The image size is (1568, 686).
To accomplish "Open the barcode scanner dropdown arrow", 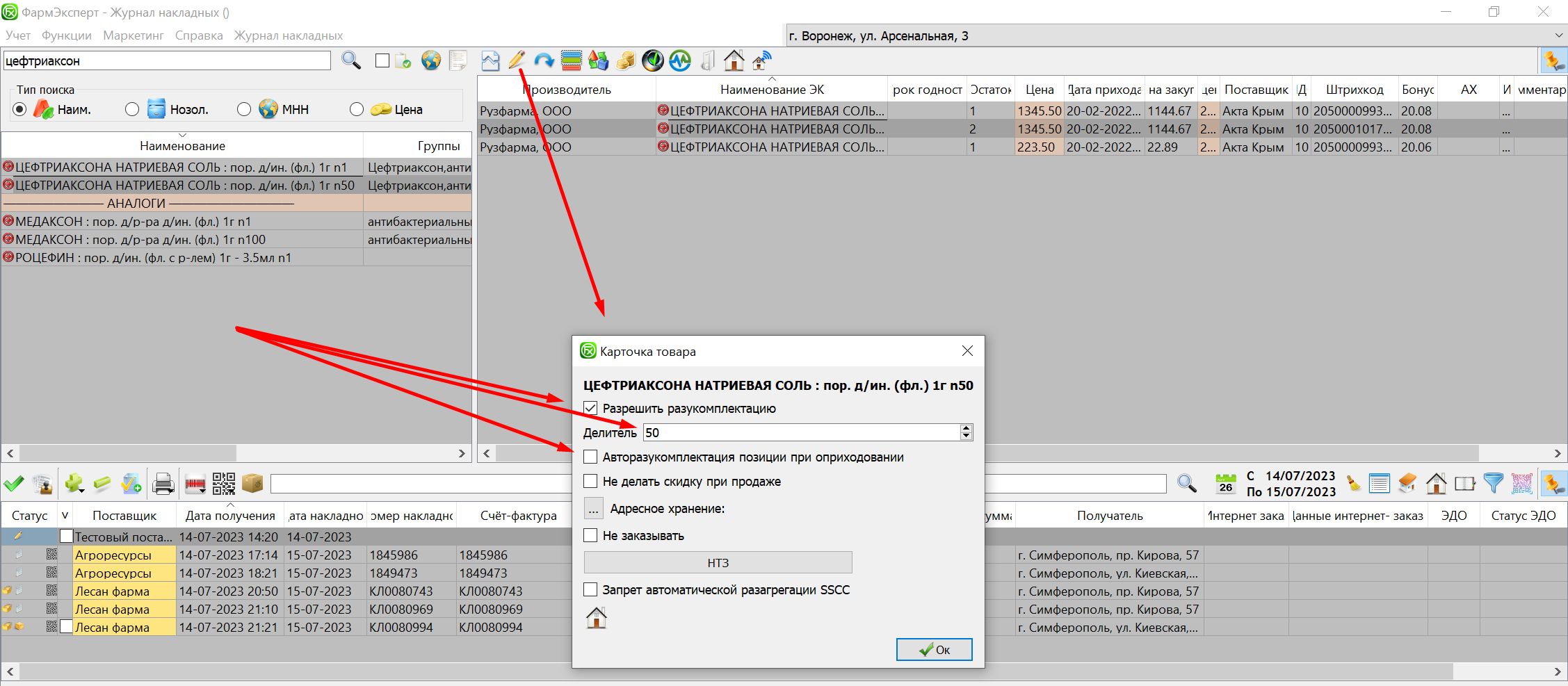I will [203, 490].
